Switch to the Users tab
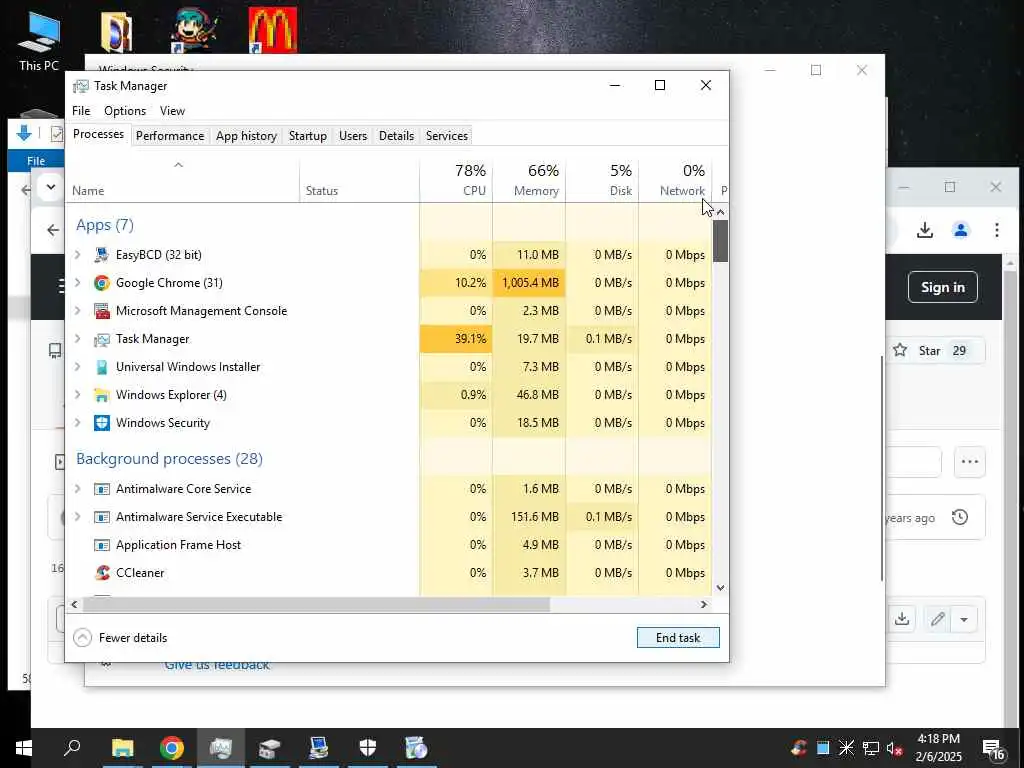 (353, 136)
